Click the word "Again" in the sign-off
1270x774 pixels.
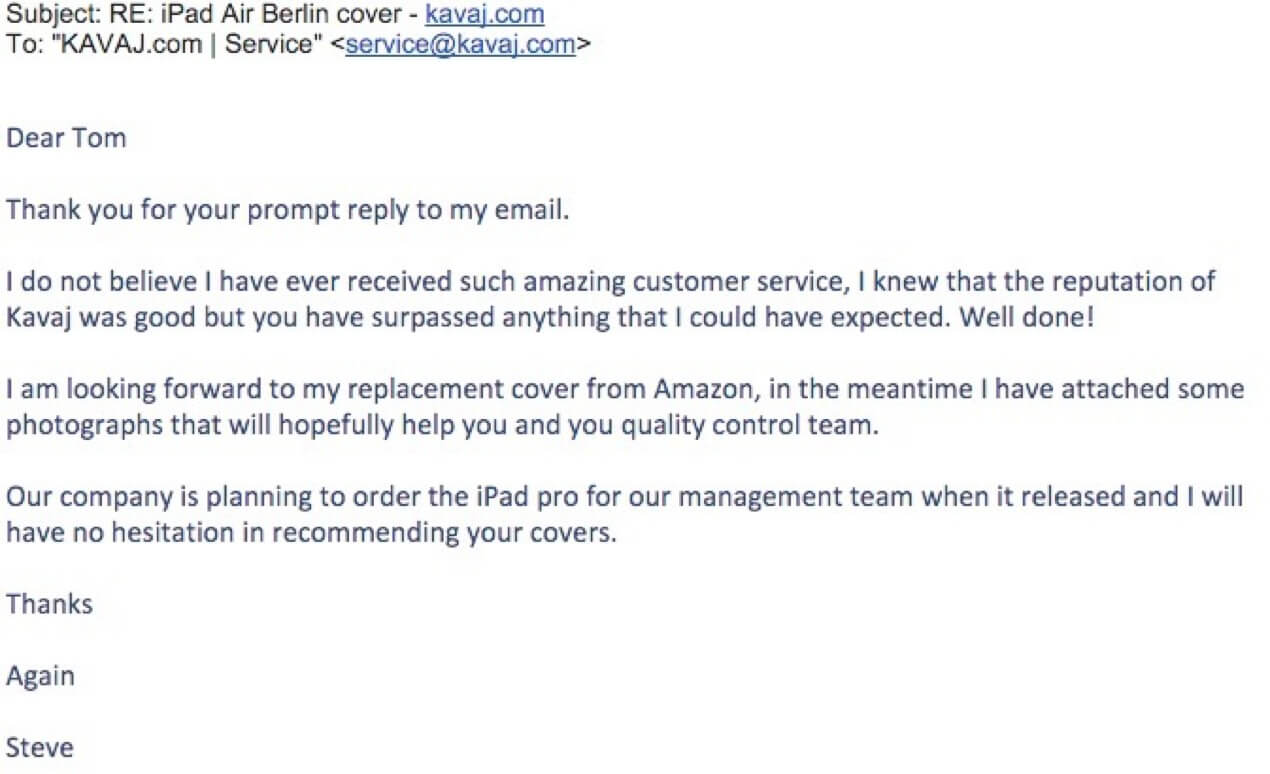coord(41,677)
